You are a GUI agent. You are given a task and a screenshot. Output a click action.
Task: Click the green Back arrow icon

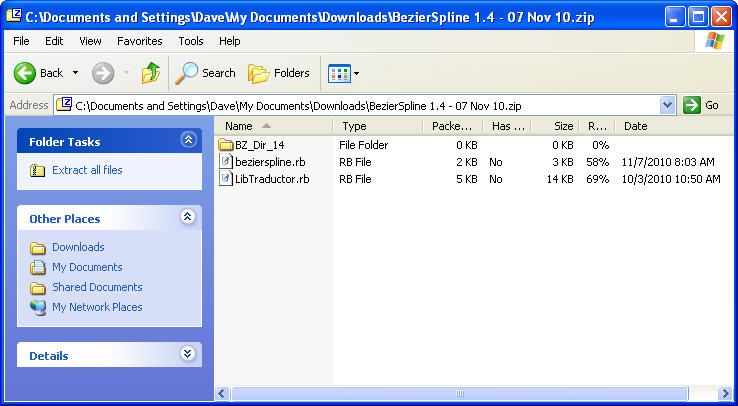pos(24,73)
